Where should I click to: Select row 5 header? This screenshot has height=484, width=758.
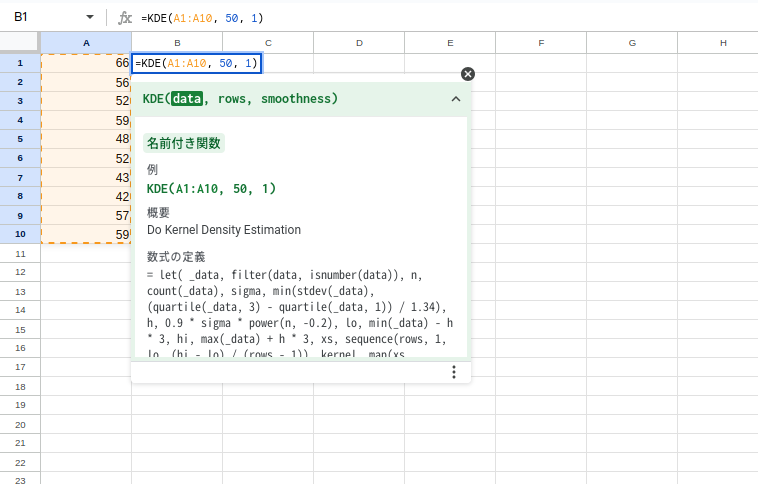20,139
